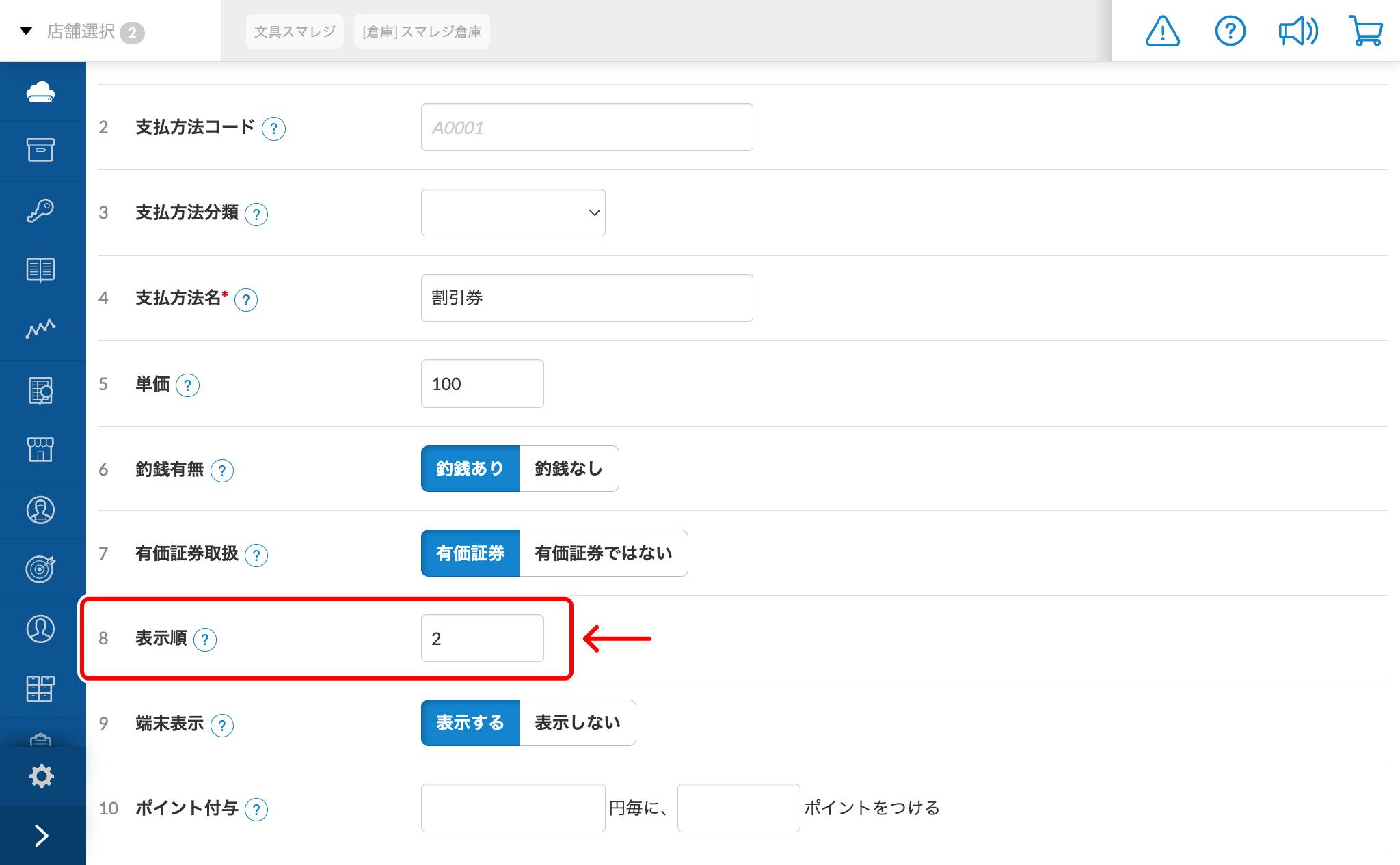Open the storefront icon in sidebar
The image size is (1400, 865).
[41, 450]
